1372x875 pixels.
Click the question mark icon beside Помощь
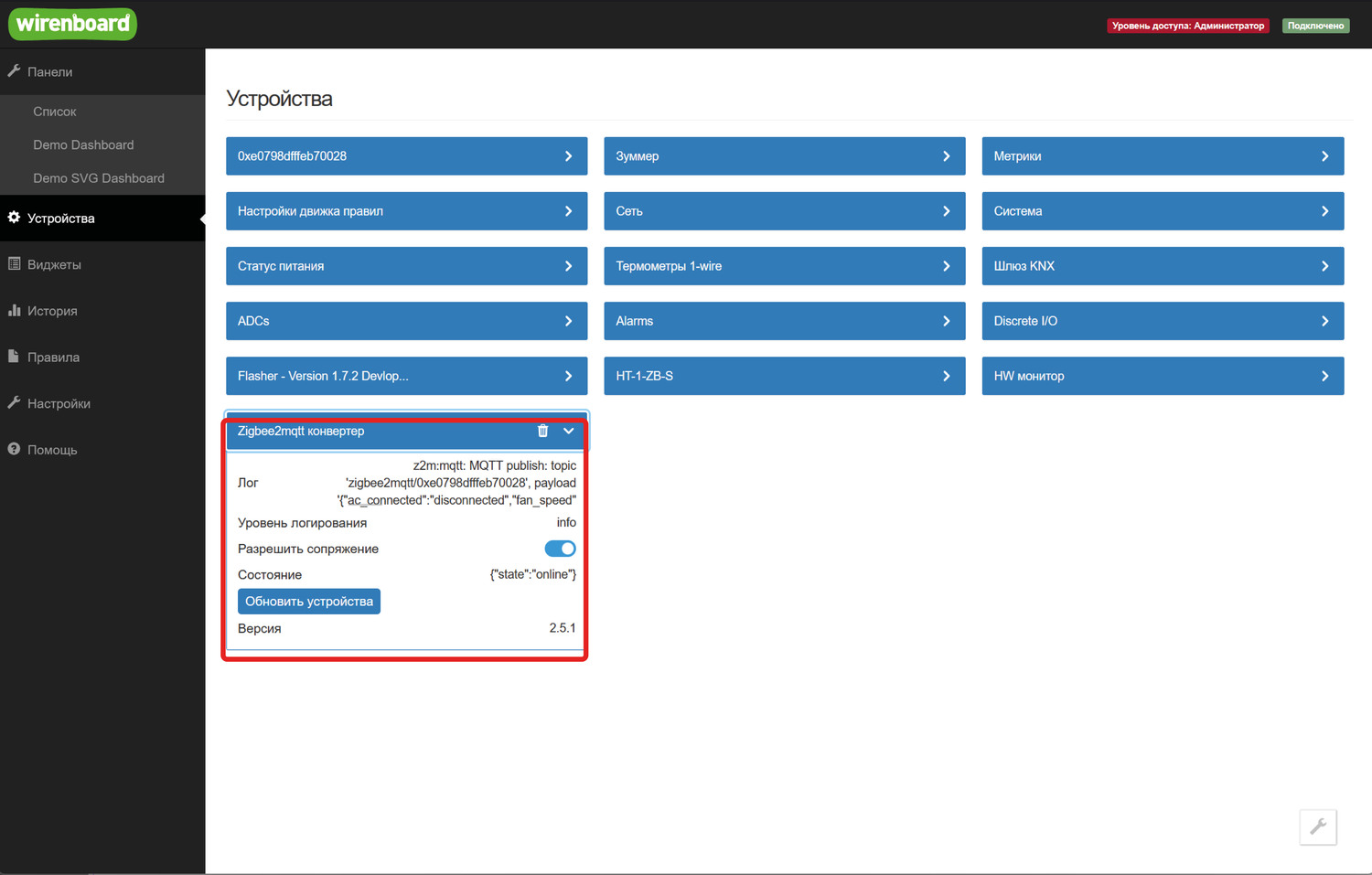(x=14, y=449)
